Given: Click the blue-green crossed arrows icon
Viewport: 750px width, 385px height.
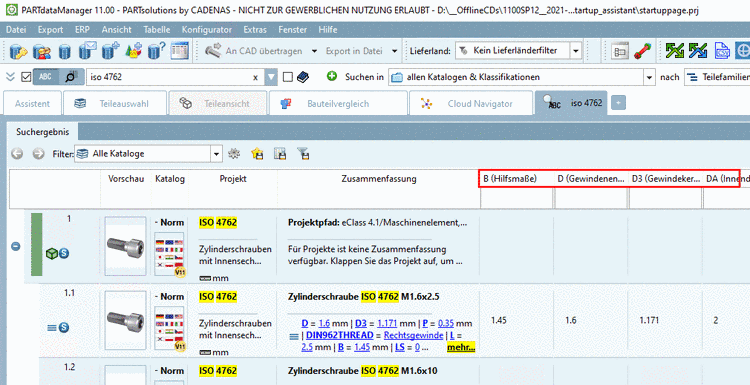Looking at the screenshot, I should [x=697, y=51].
